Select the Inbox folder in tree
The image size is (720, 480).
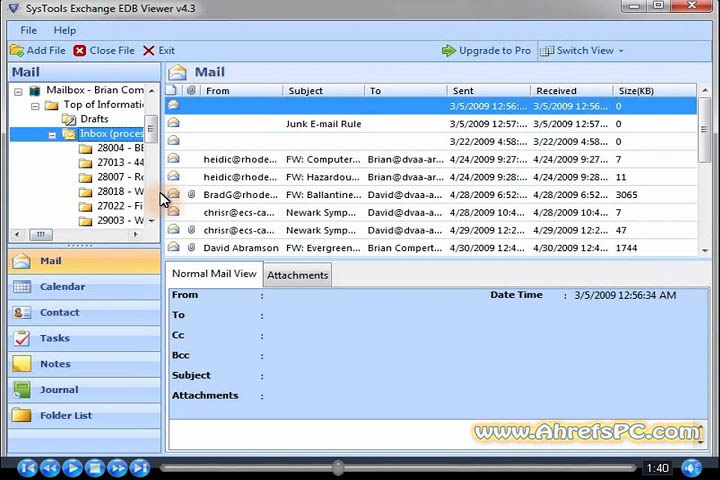point(111,134)
